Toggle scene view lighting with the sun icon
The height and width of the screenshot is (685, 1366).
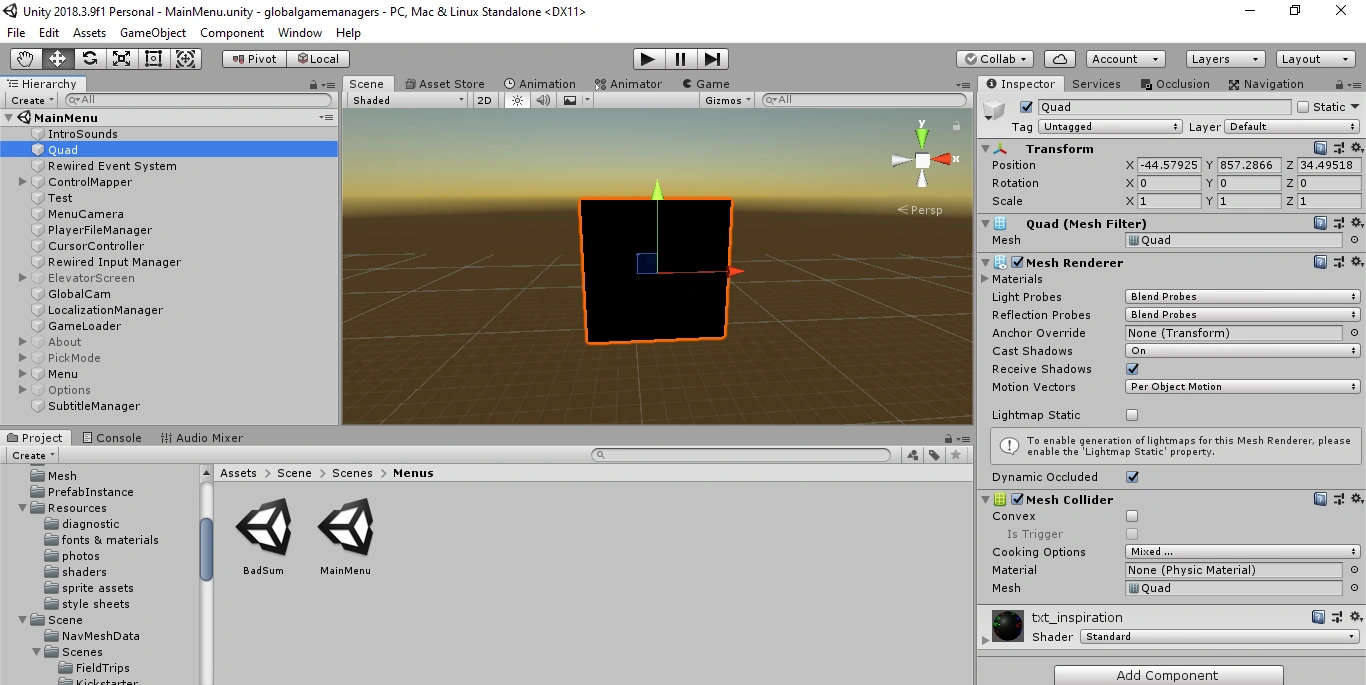(x=516, y=100)
